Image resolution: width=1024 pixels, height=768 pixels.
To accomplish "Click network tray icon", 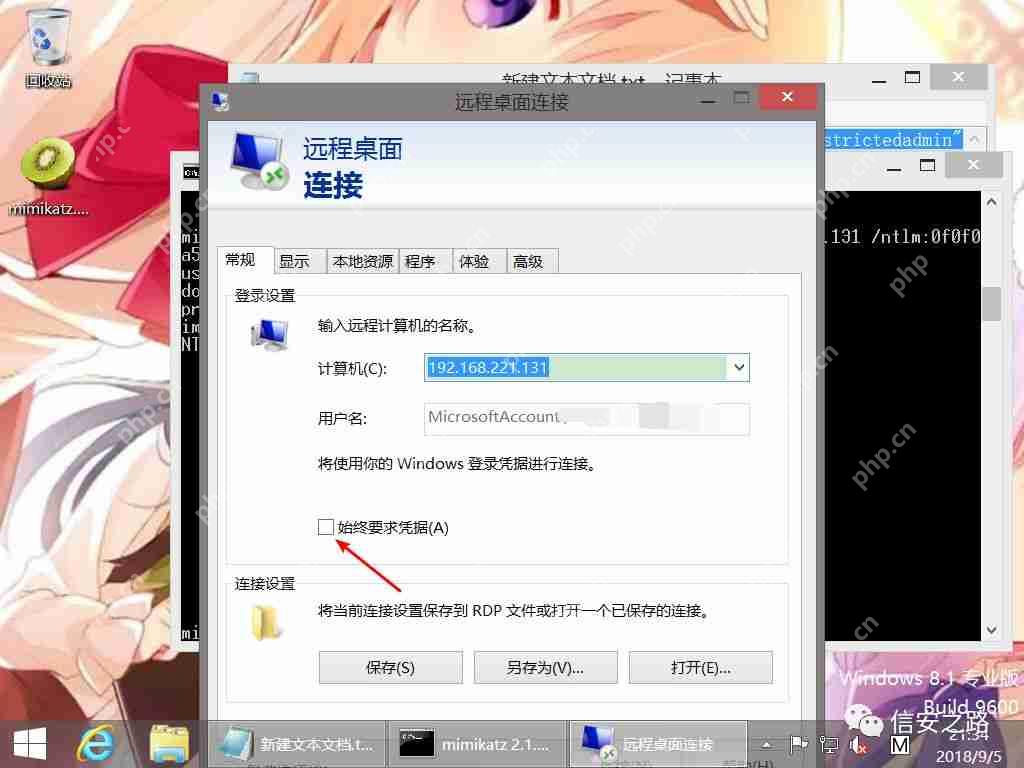I will coord(829,744).
